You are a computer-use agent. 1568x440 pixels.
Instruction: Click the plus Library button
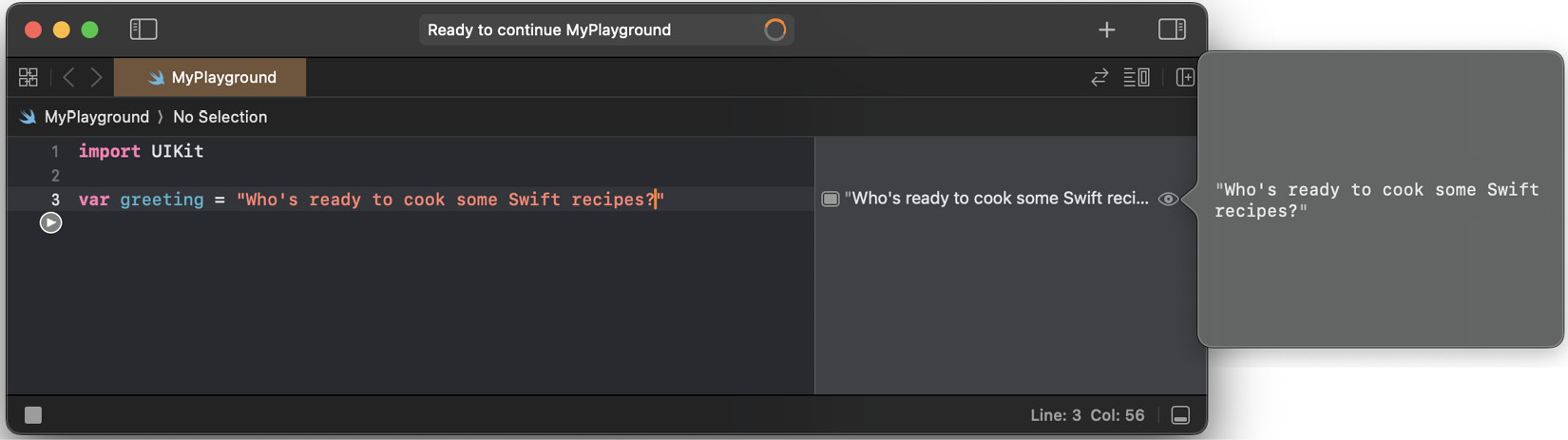[1106, 30]
